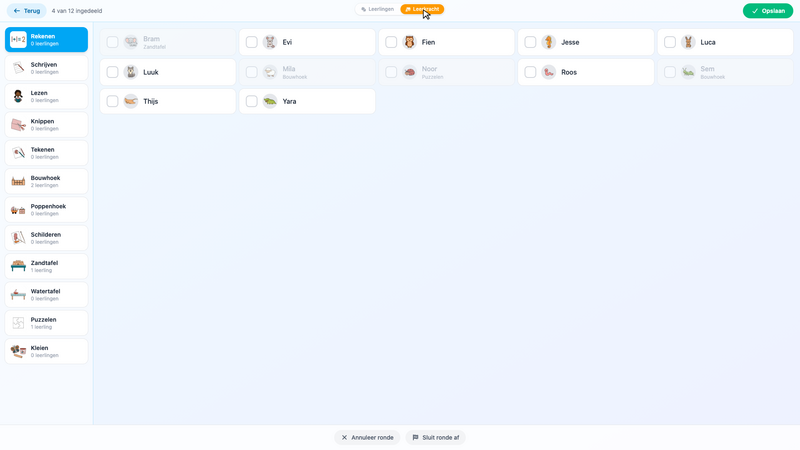Click the name Luca
Viewport: 800px width, 450px height.
click(x=708, y=42)
